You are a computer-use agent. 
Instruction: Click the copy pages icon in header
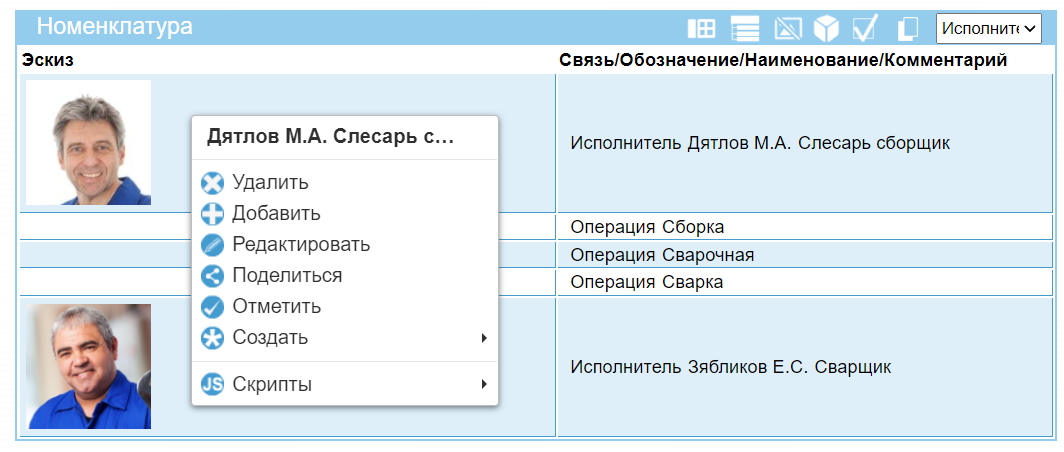click(907, 29)
